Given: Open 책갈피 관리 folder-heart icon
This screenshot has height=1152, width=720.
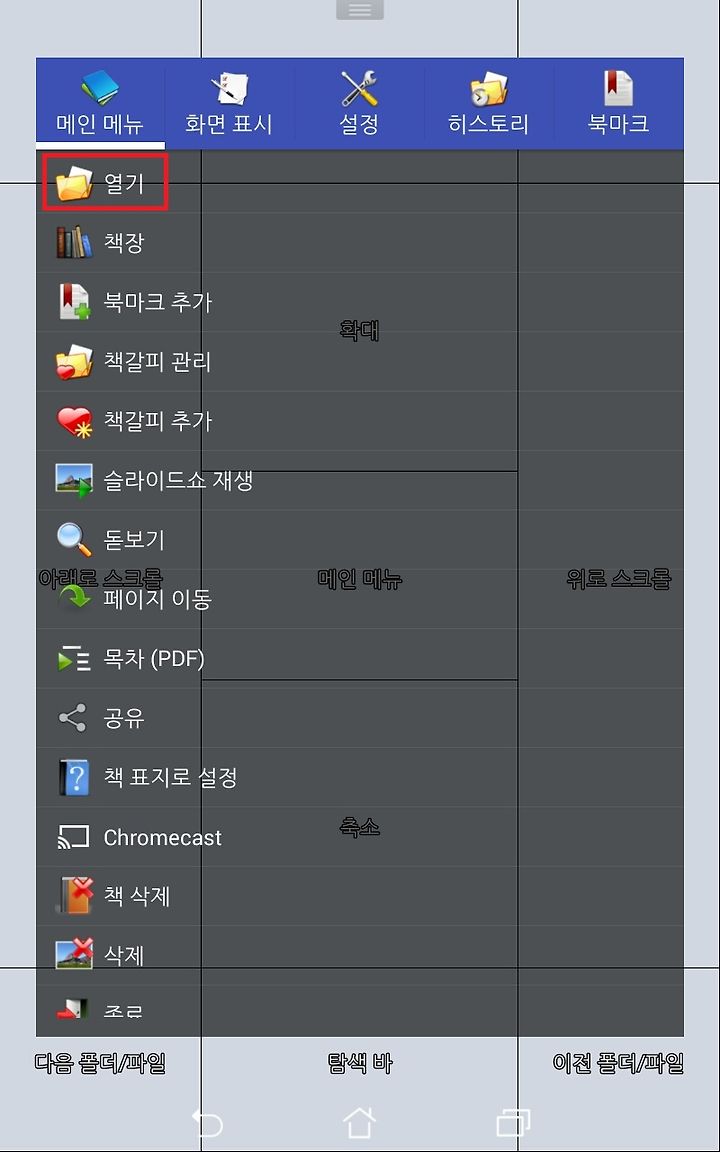Looking at the screenshot, I should [x=74, y=361].
